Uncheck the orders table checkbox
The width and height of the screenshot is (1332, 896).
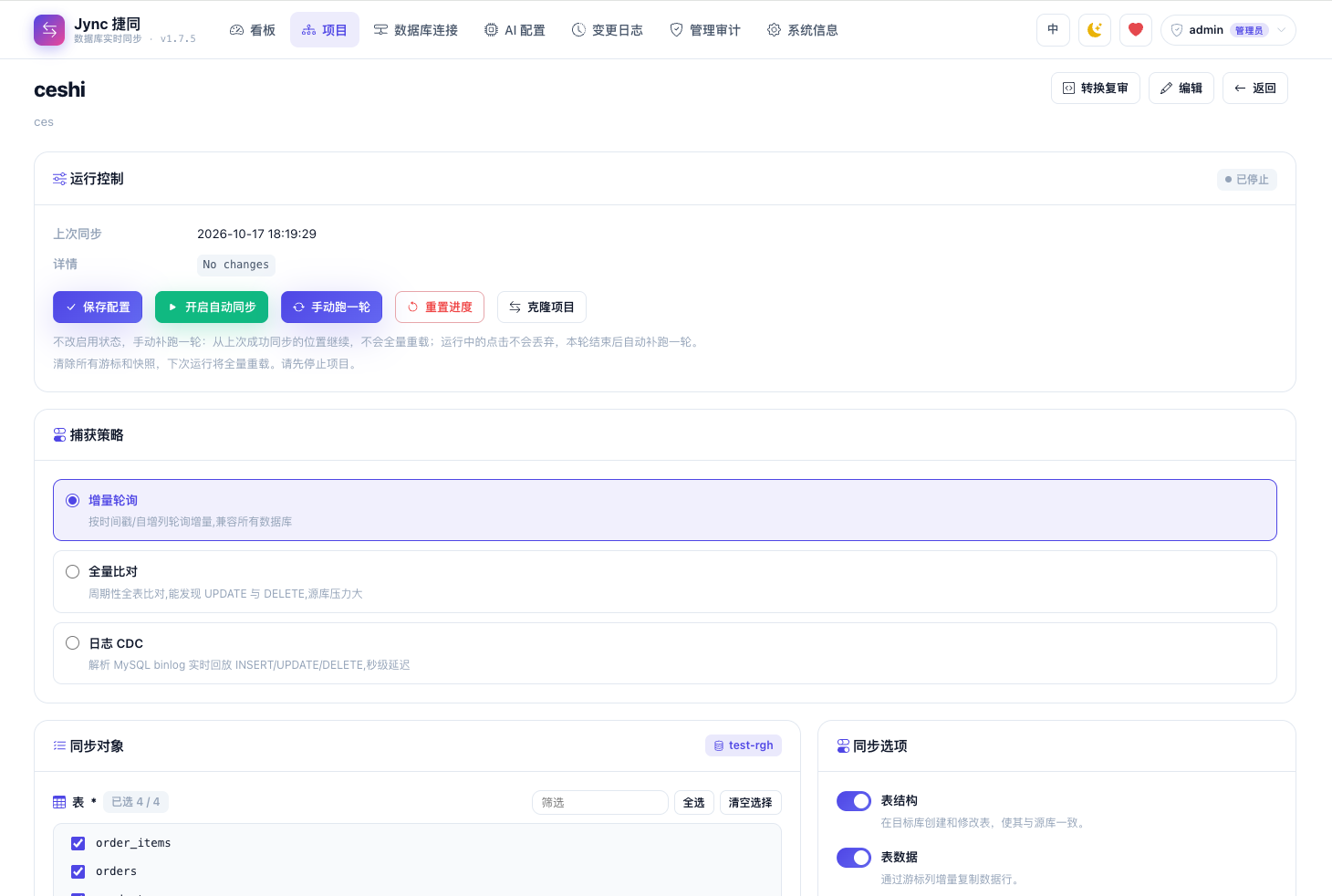pyautogui.click(x=78, y=871)
